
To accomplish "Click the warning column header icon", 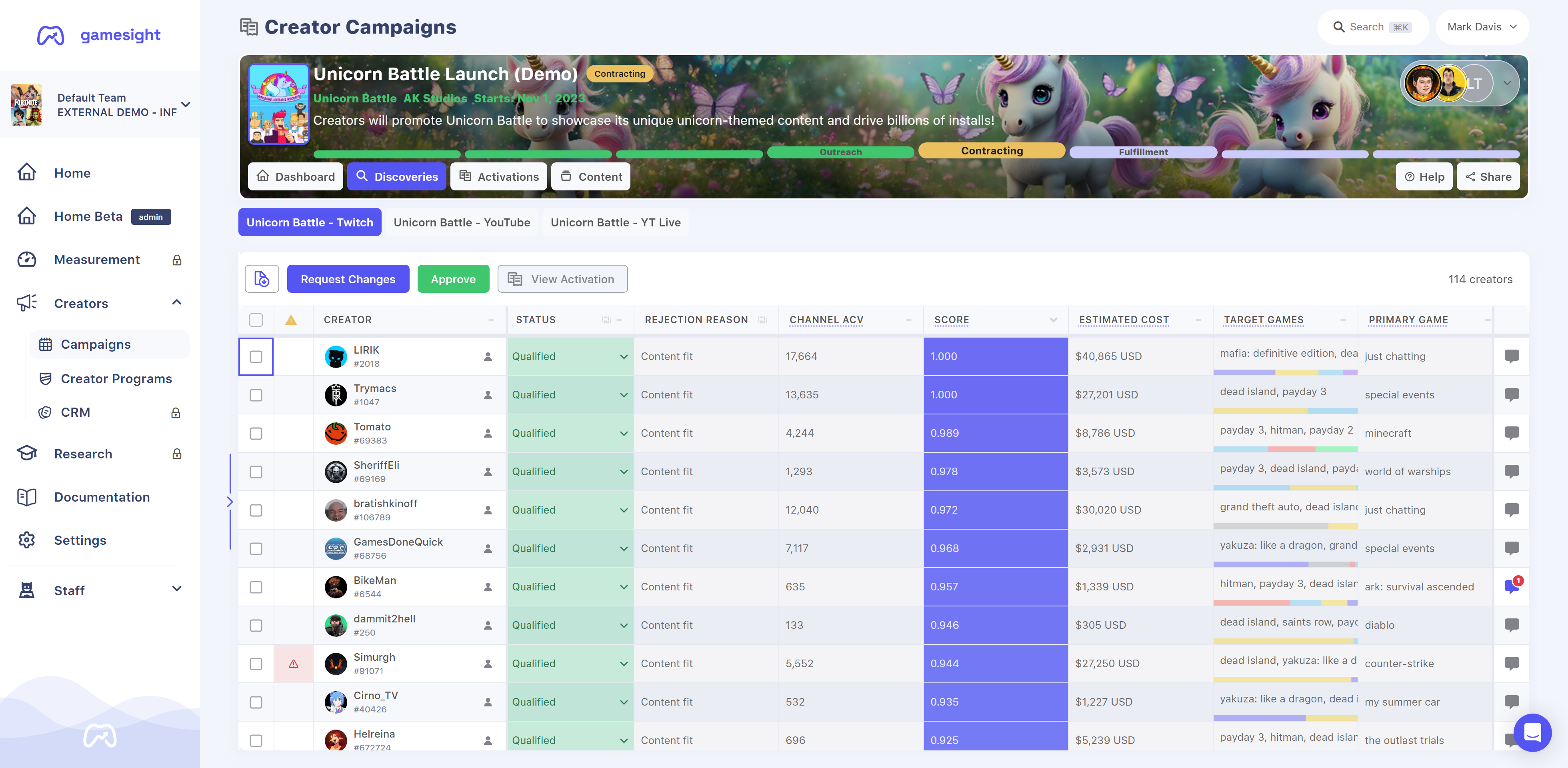I will tap(291, 320).
